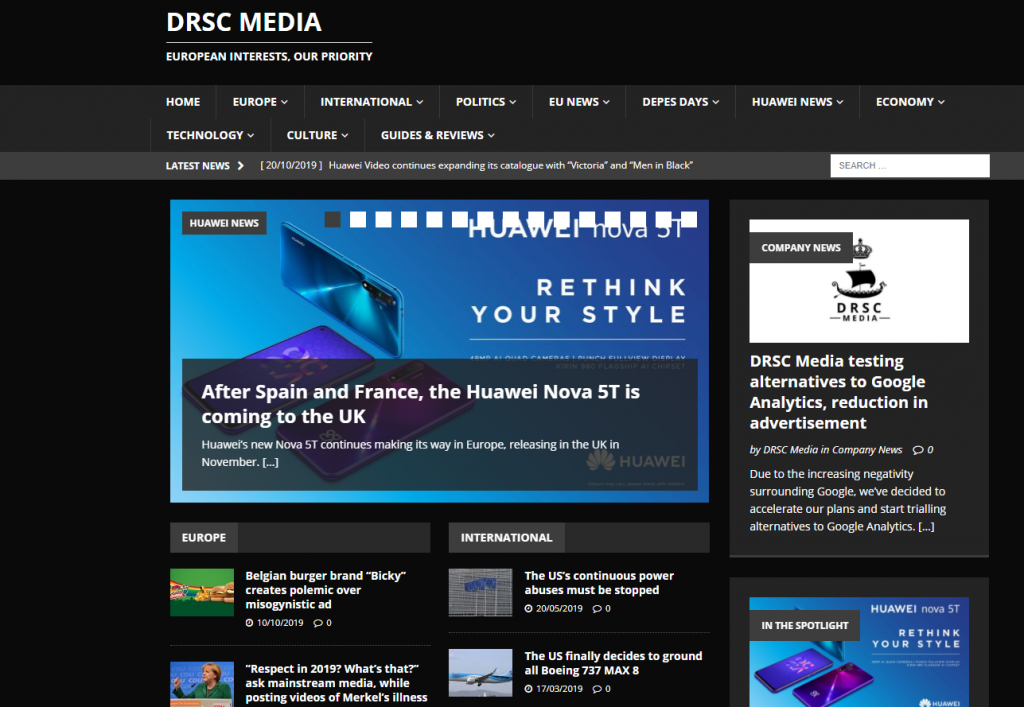Image resolution: width=1024 pixels, height=707 pixels.
Task: Click the Company News category link in byline
Action: point(867,450)
